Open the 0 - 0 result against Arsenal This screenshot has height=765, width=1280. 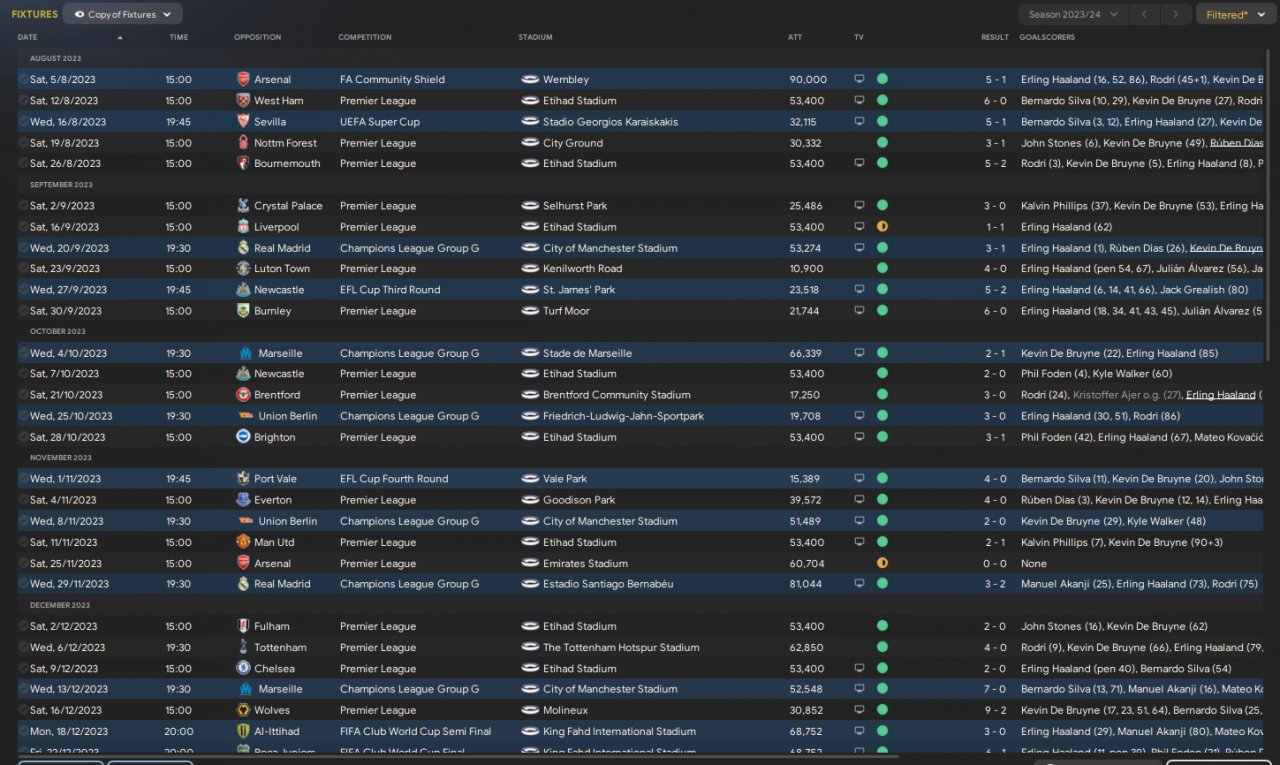pos(995,564)
